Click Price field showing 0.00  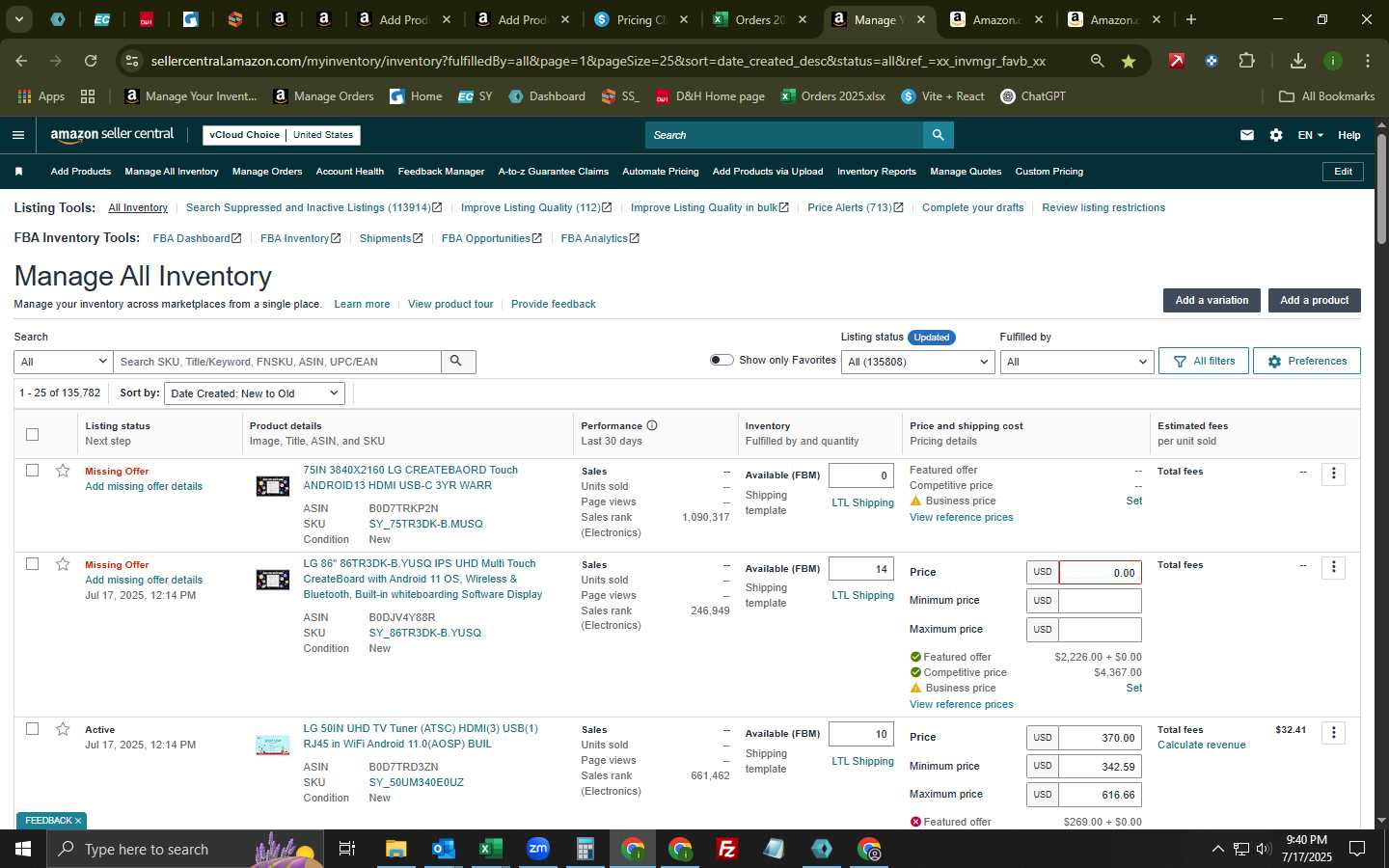pos(1100,572)
